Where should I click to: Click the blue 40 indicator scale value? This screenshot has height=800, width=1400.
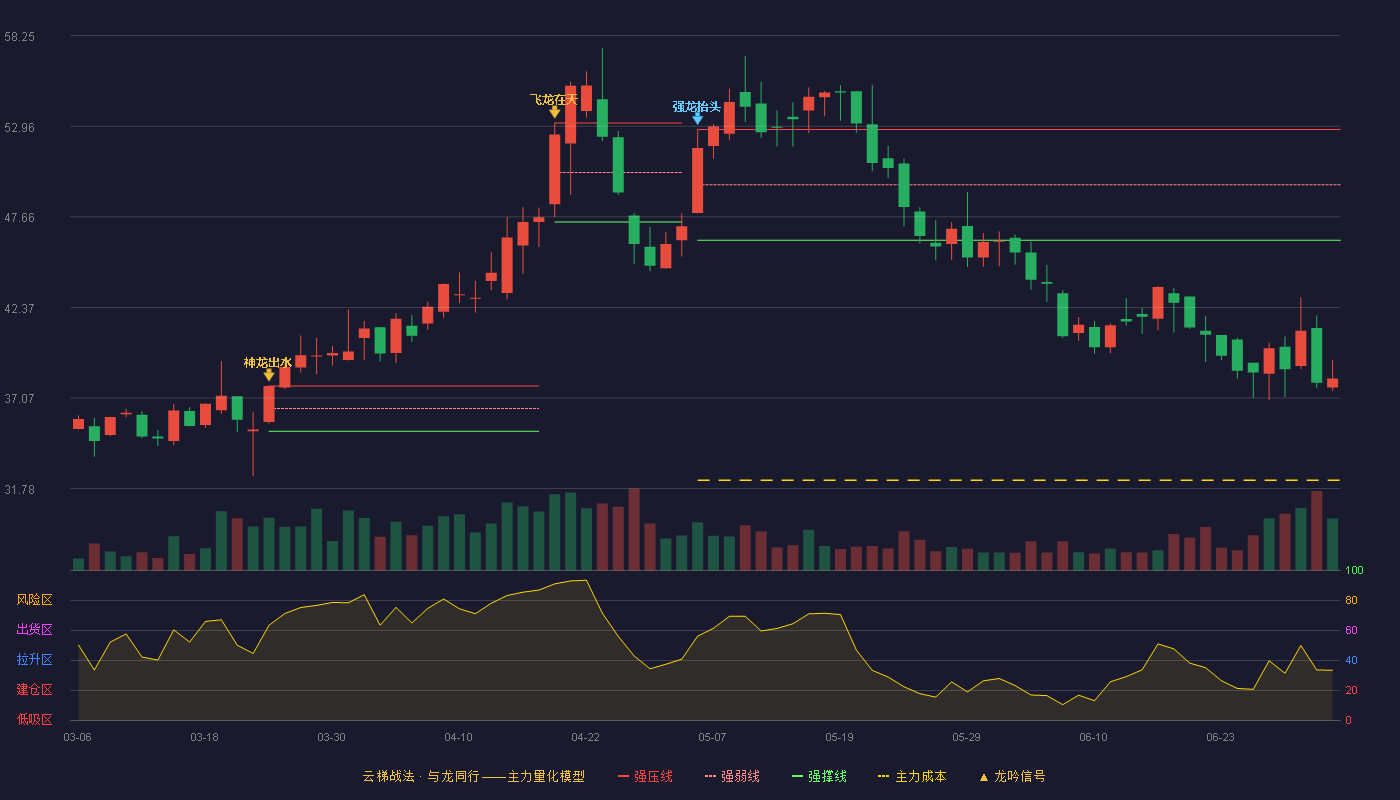(1351, 660)
